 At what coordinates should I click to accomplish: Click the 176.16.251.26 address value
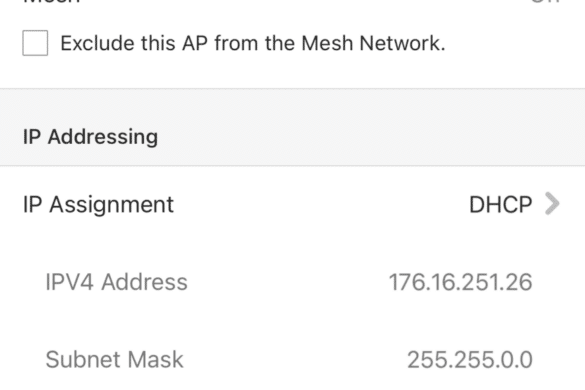tap(460, 282)
